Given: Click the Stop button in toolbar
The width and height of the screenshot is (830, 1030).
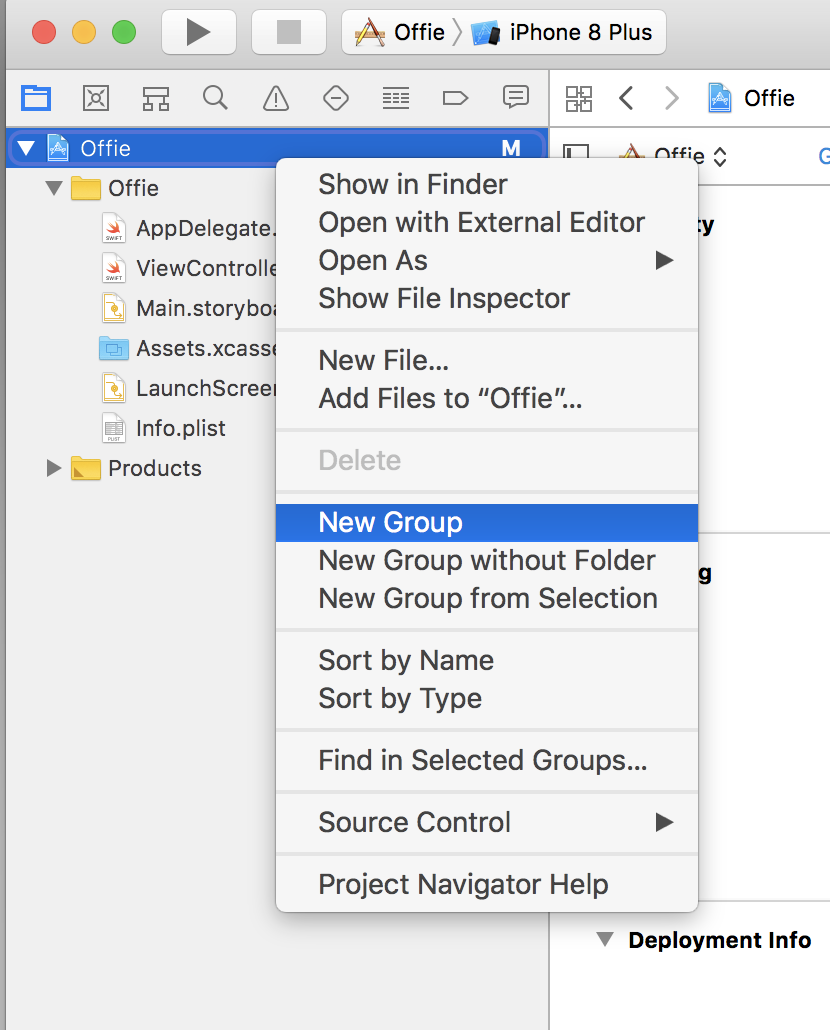Looking at the screenshot, I should [288, 32].
